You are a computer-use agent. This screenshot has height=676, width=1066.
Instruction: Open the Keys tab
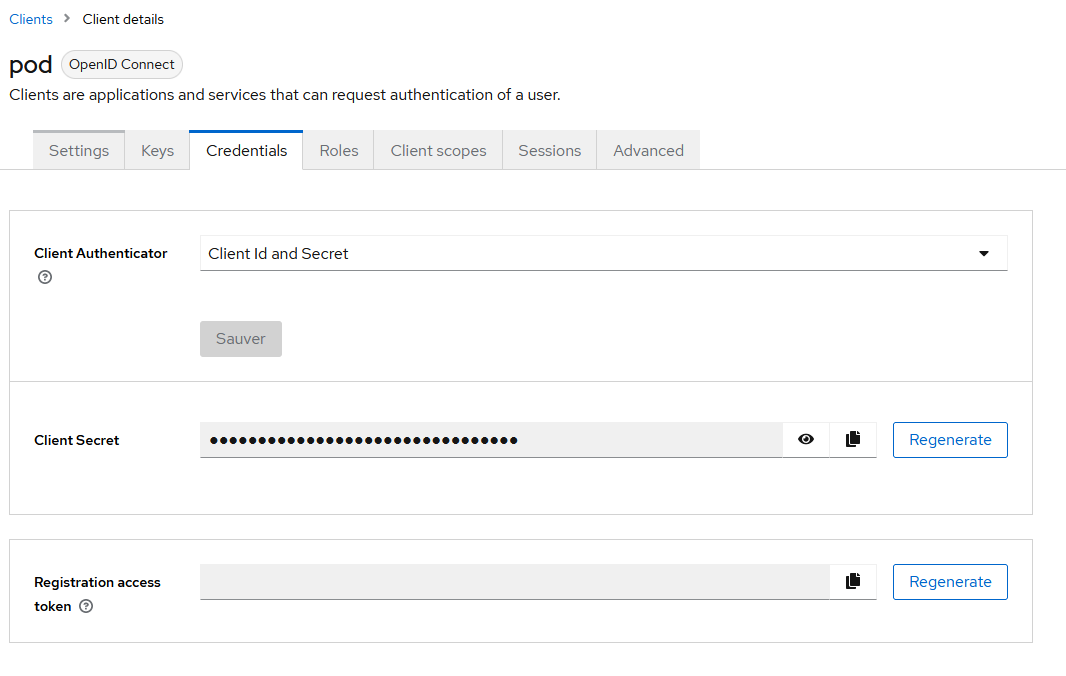coord(157,151)
